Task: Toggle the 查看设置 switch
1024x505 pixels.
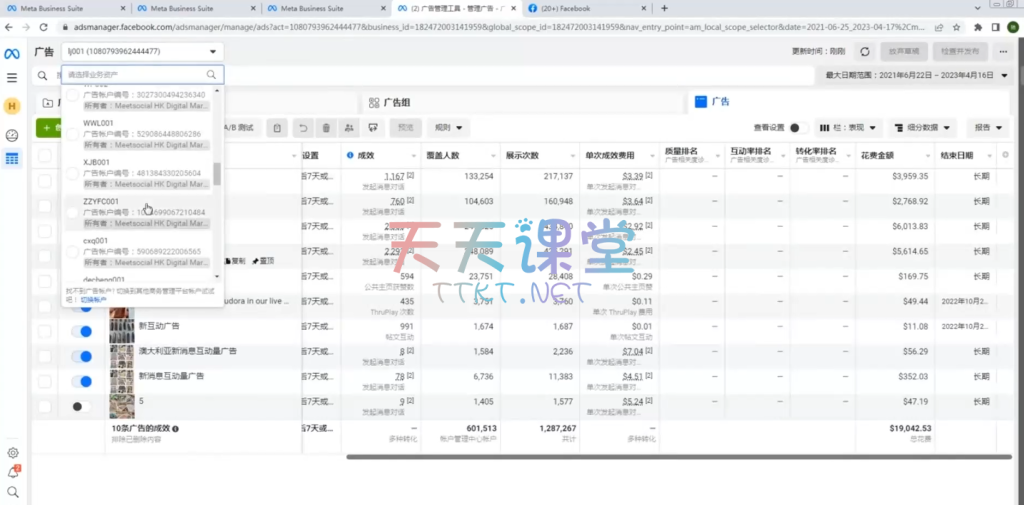Action: [798, 128]
